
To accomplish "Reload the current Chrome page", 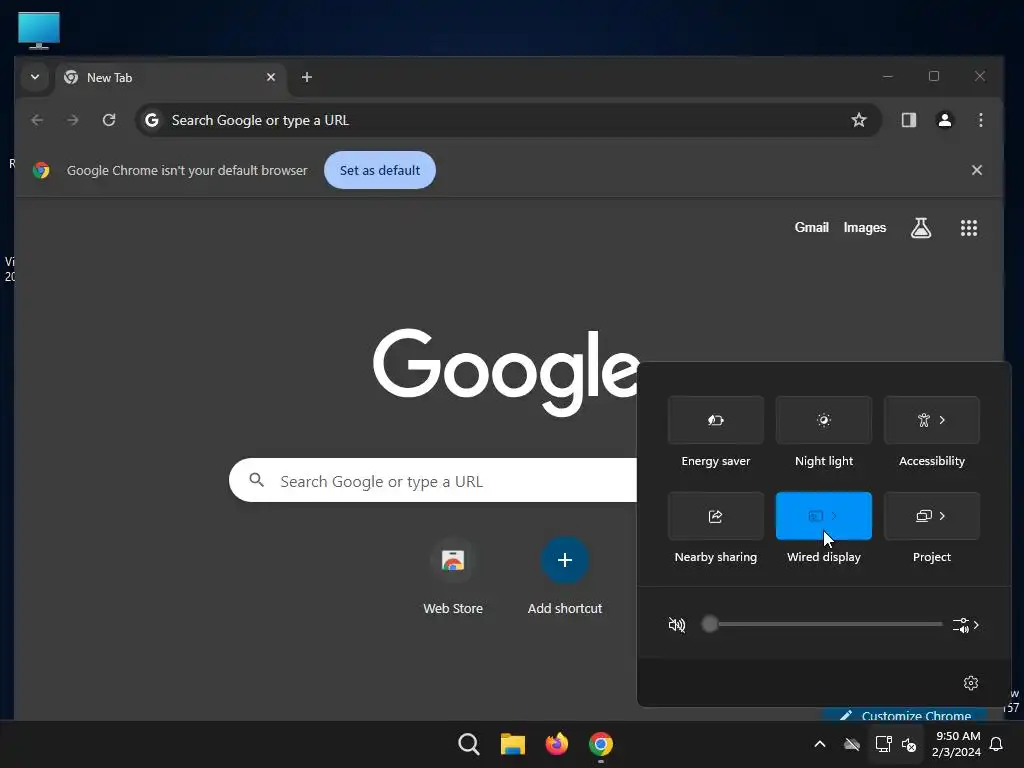I will (109, 120).
